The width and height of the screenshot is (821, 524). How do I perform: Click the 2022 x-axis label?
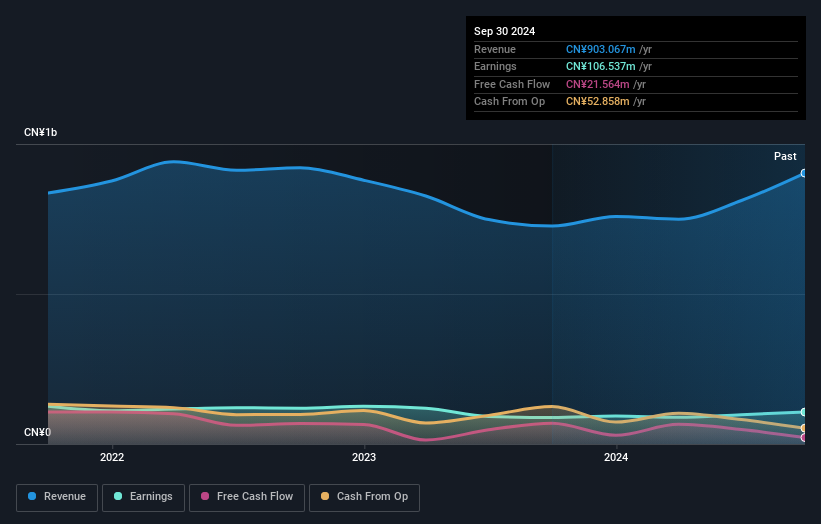[x=112, y=457]
